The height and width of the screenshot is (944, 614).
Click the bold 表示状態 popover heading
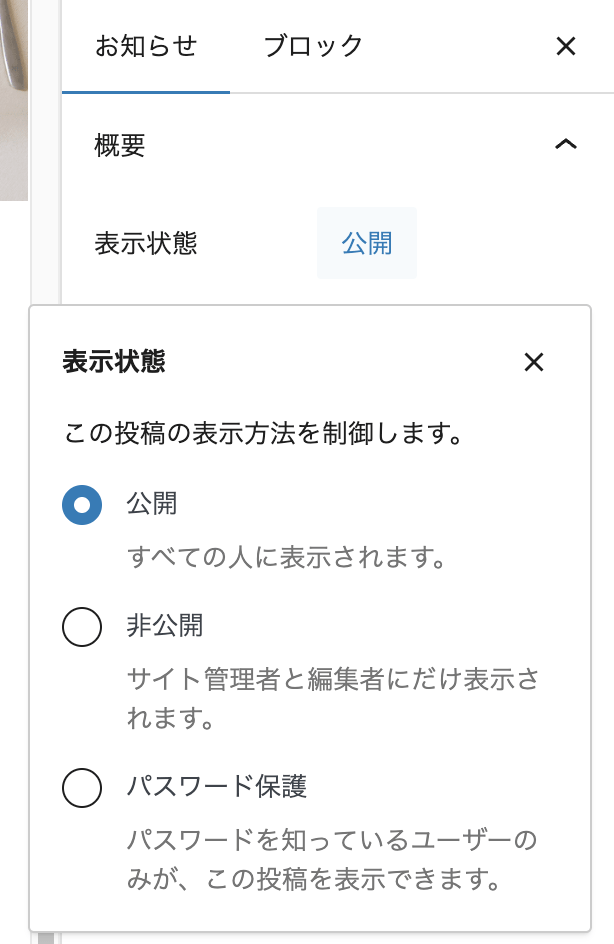point(114,362)
